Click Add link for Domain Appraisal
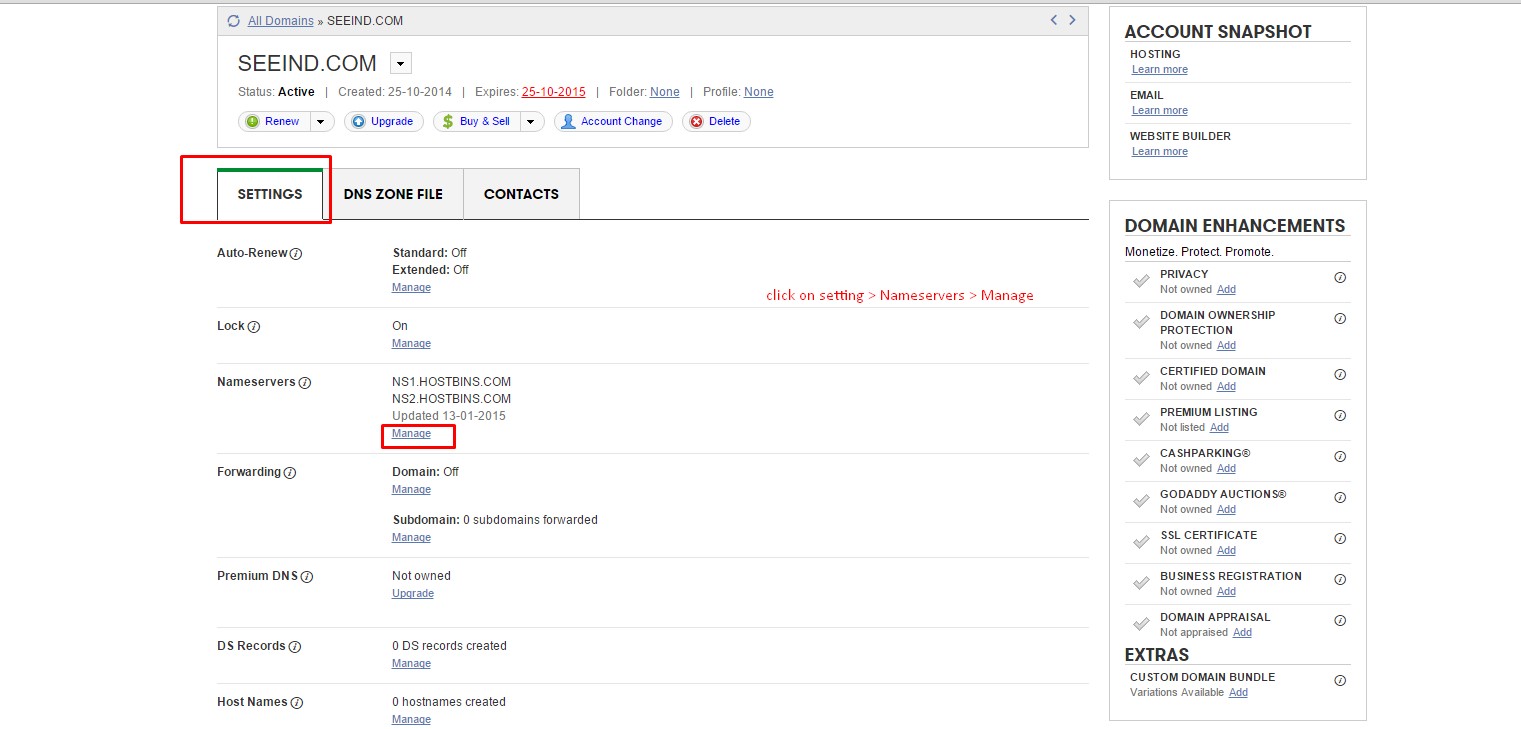 coord(1242,633)
